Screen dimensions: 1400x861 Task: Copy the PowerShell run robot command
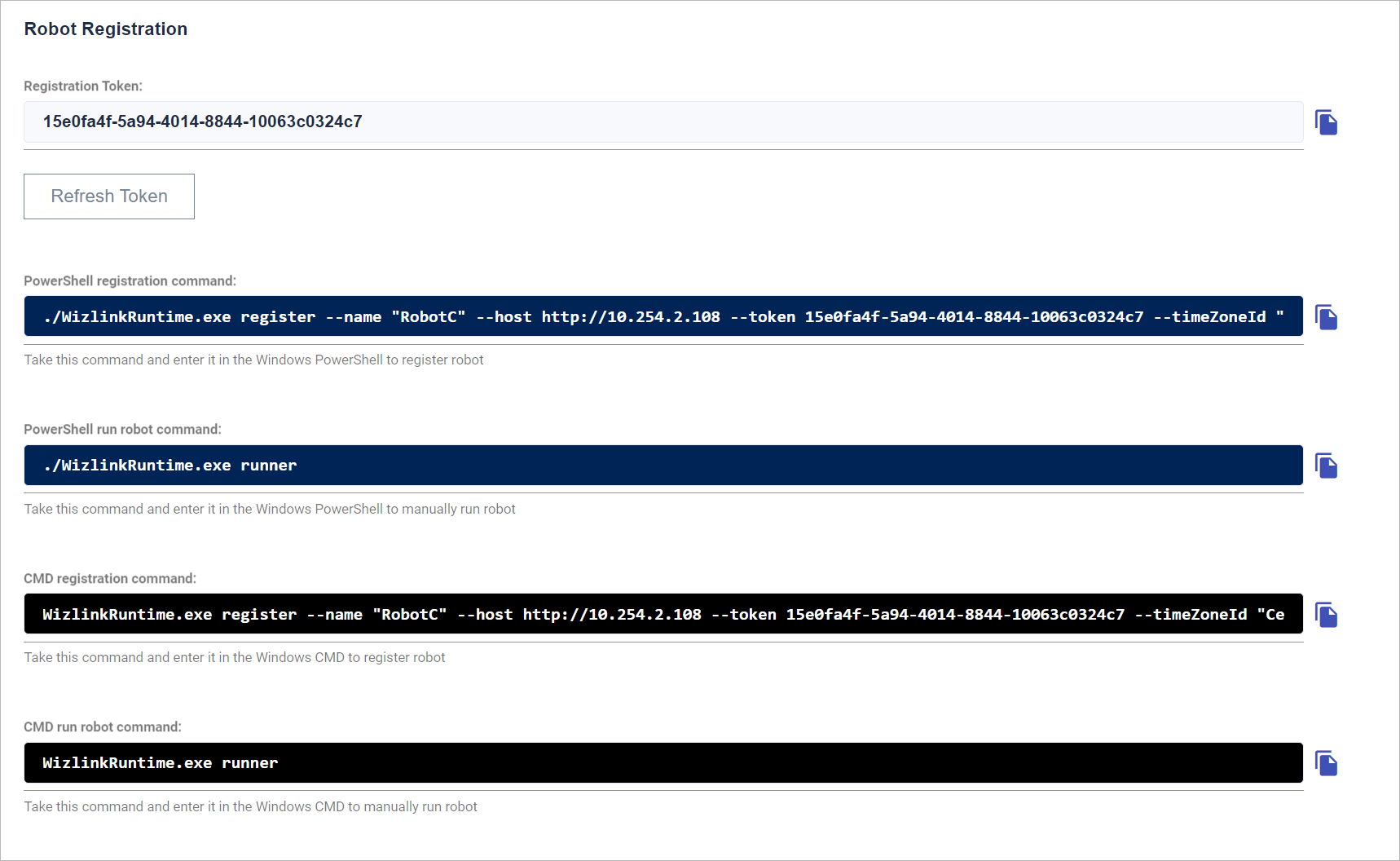click(x=1326, y=466)
